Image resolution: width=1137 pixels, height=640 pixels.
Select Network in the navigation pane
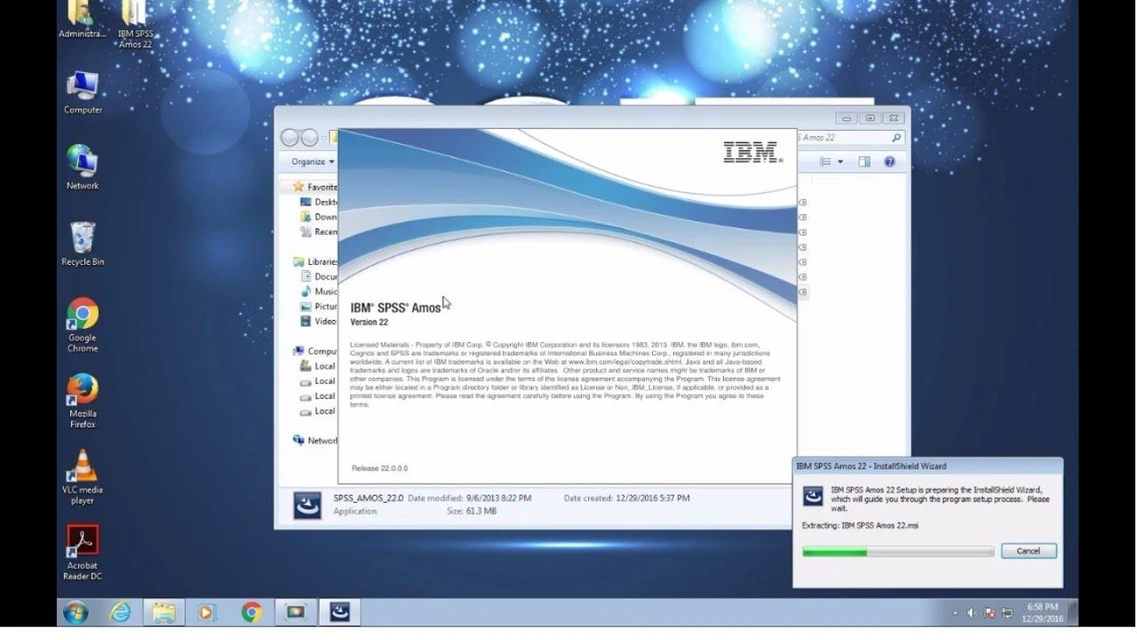pos(315,441)
